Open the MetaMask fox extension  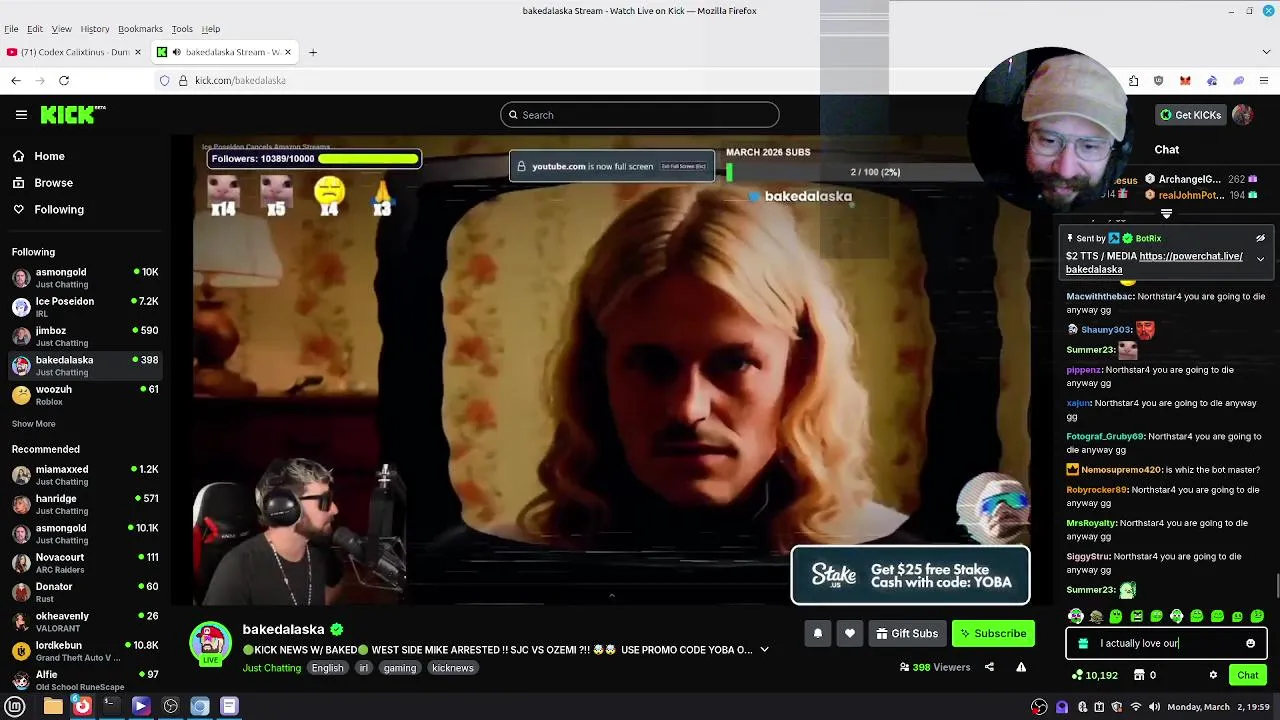(1185, 80)
